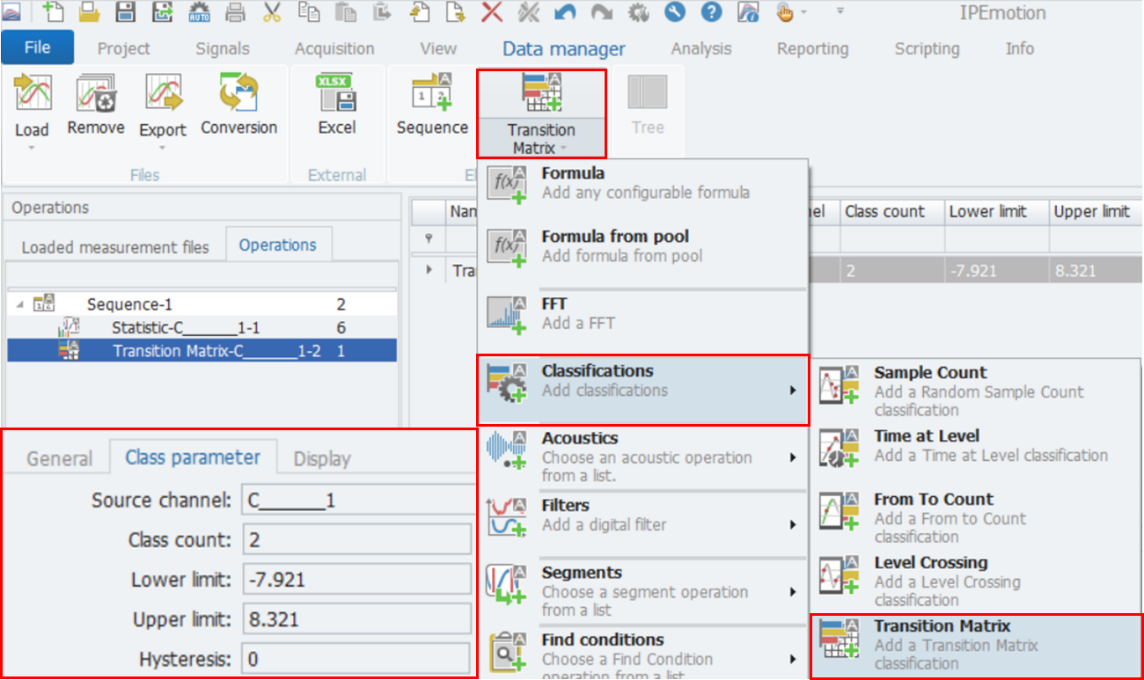Switch to the View ribbon tab
Viewport: 1144px width, 680px height.
point(438,48)
